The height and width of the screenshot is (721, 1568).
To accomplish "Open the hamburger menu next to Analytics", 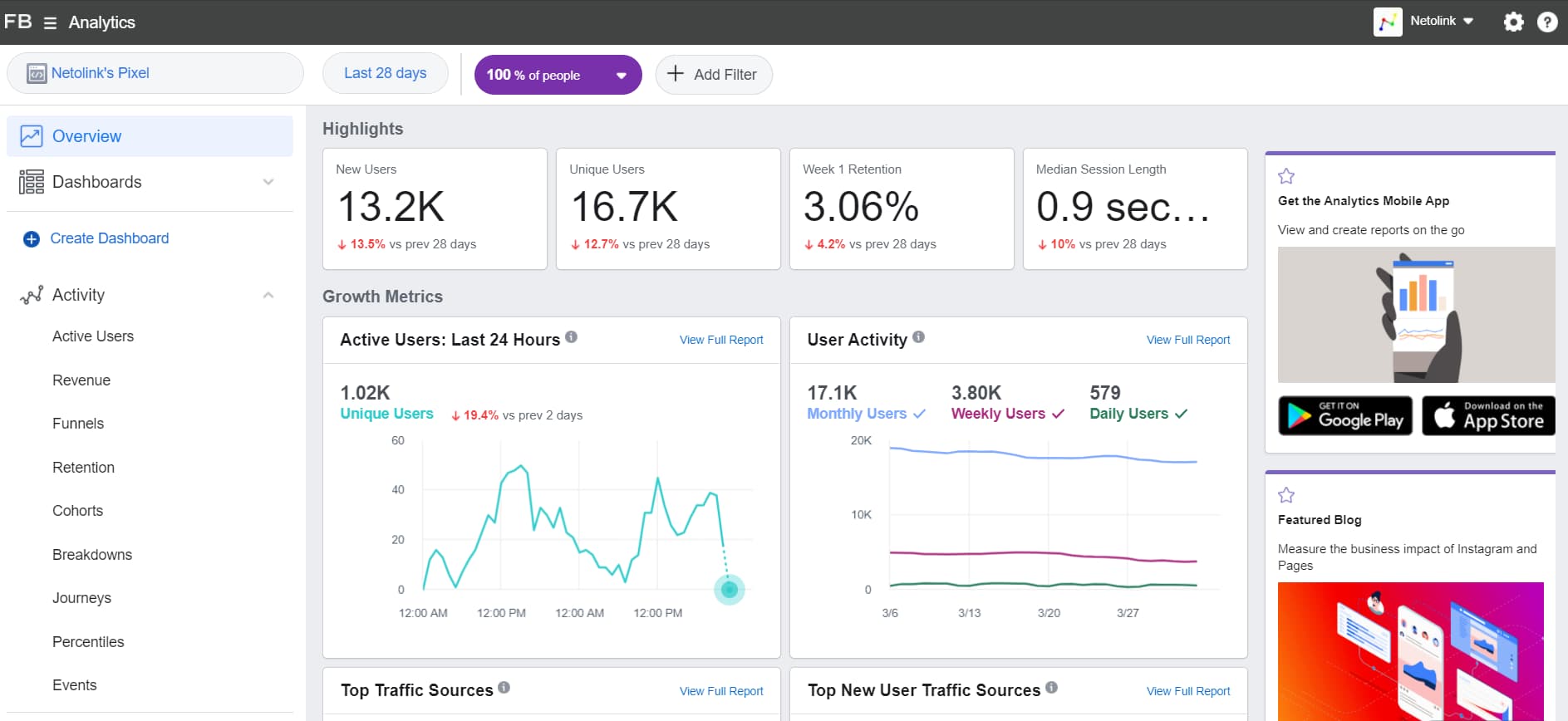I will pos(50,23).
